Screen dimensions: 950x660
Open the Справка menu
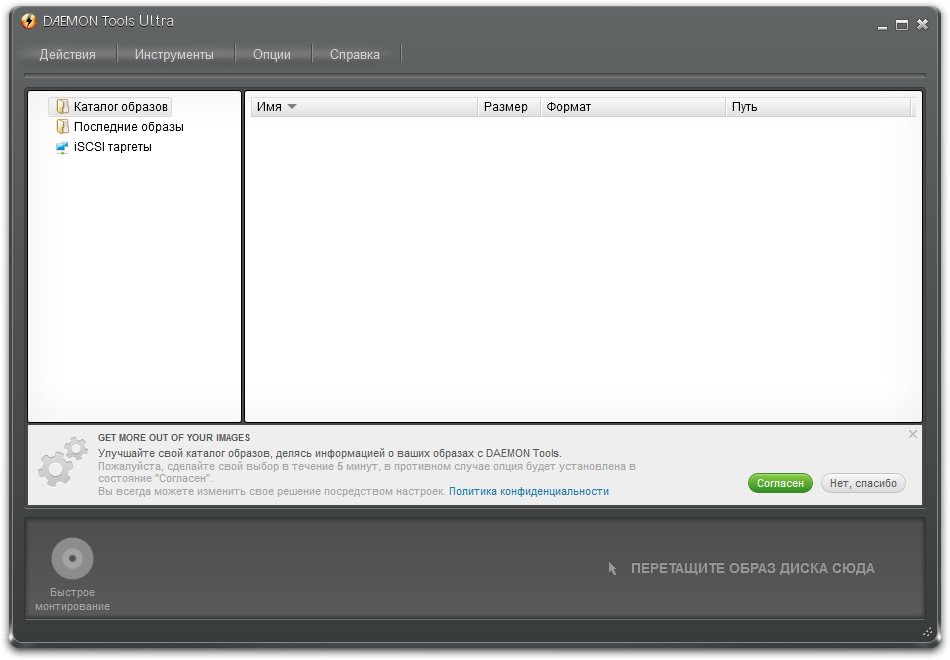(354, 55)
